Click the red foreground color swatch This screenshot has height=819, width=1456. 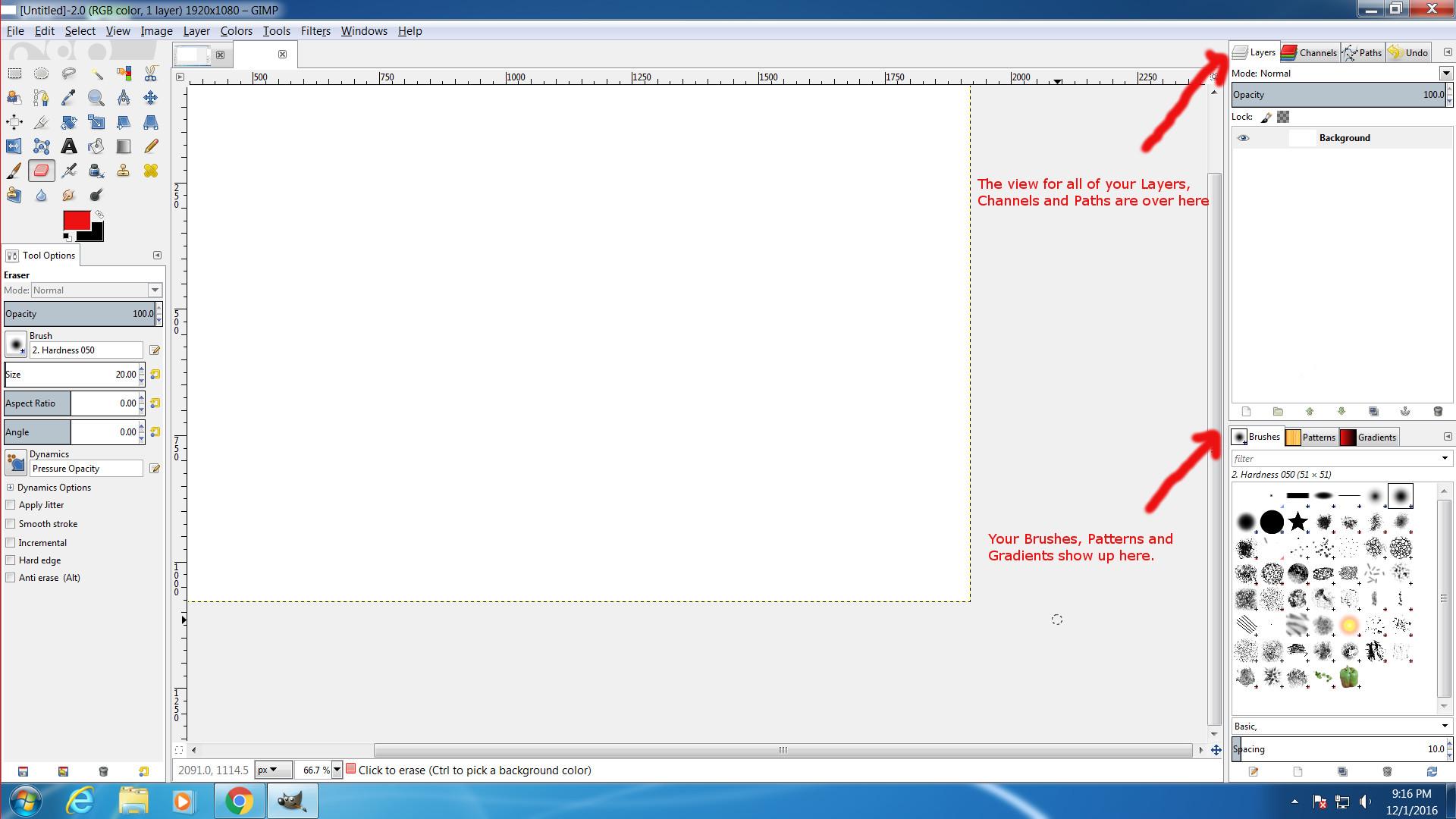[75, 220]
